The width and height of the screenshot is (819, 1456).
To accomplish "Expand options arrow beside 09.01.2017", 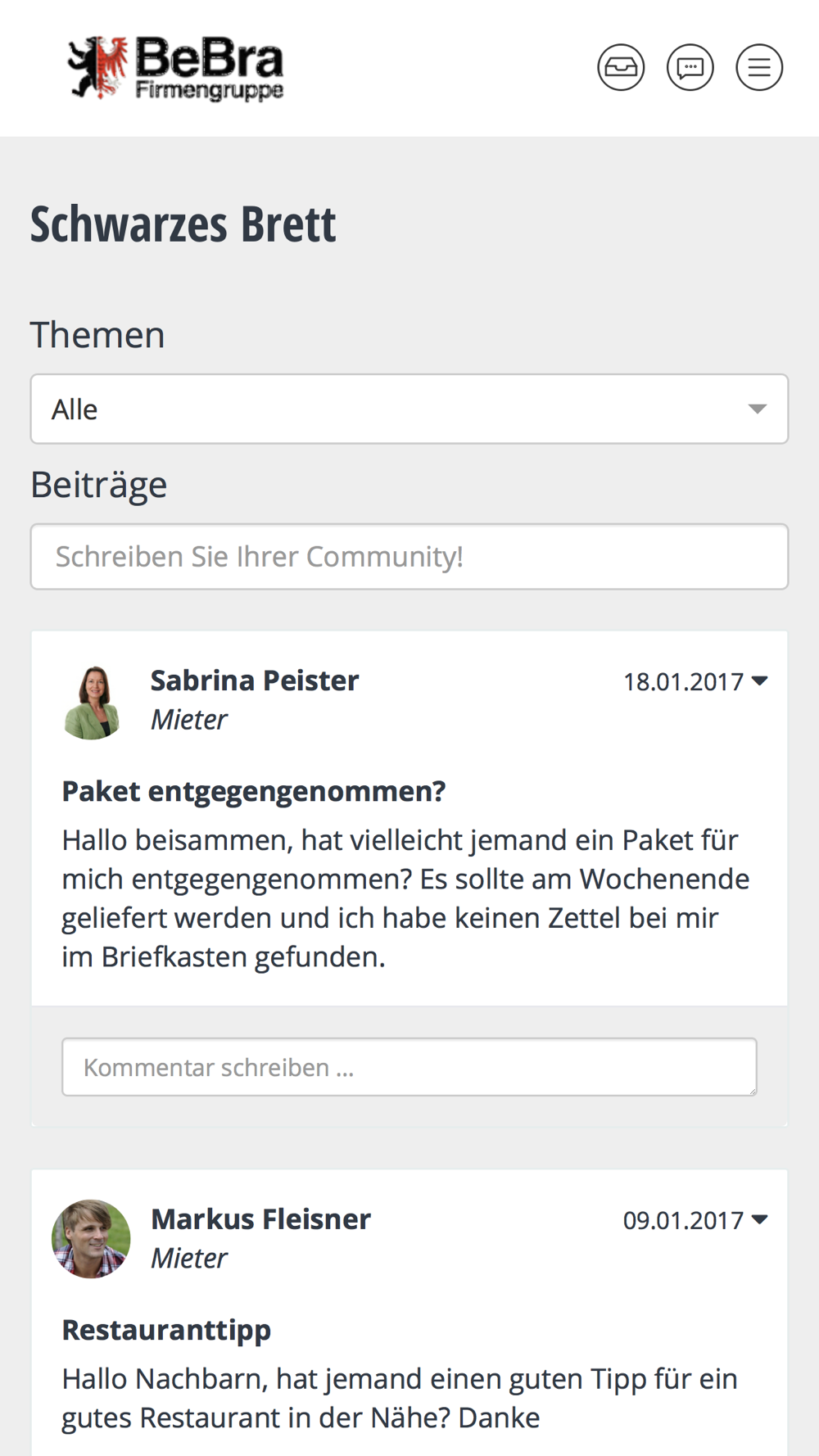I will (760, 1219).
